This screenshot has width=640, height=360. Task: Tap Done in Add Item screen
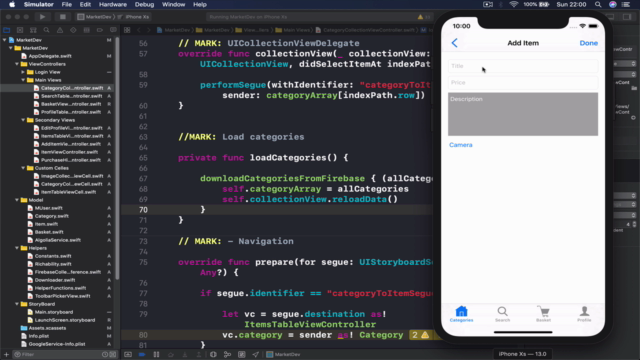589,43
